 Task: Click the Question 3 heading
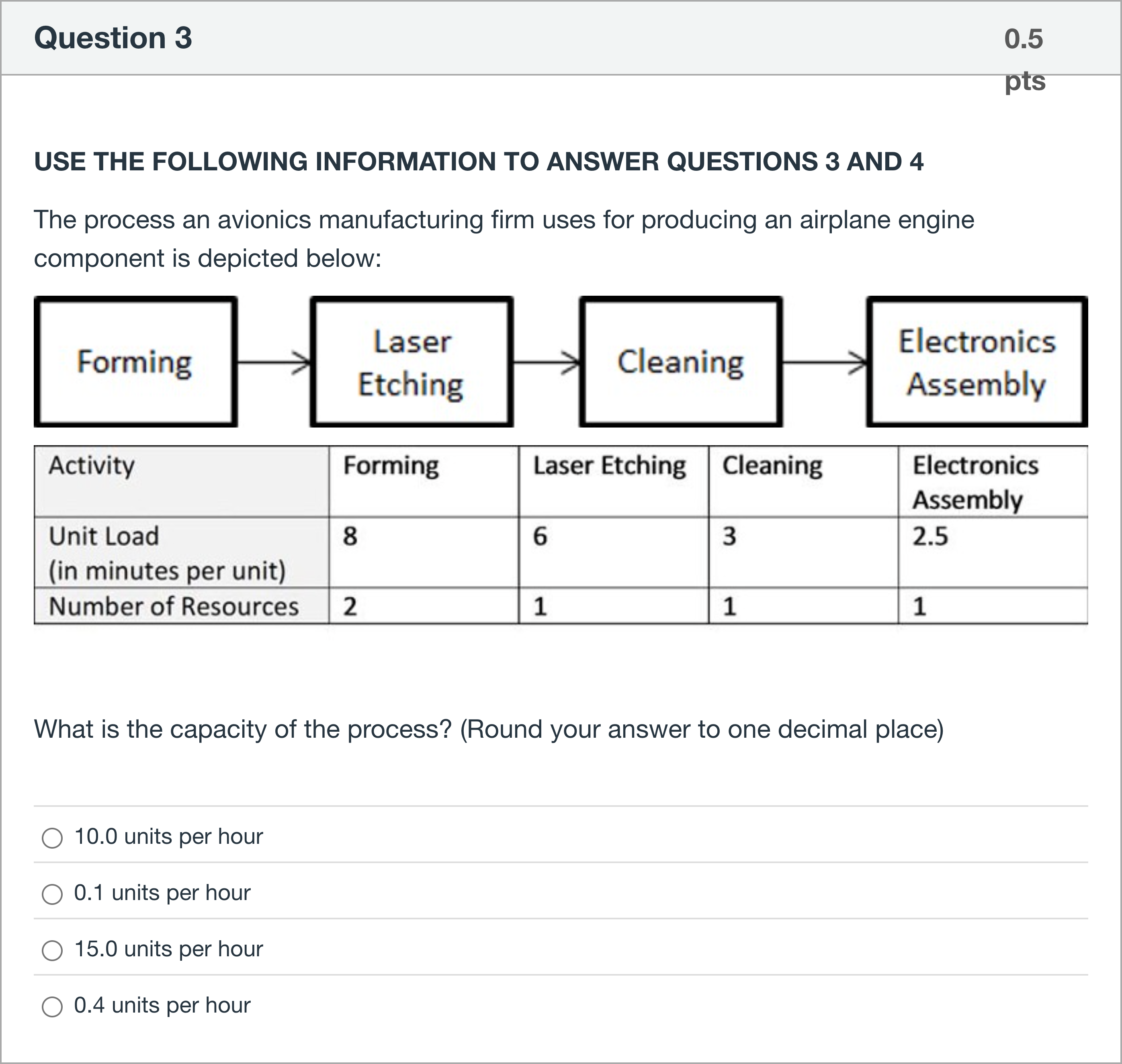pos(113,38)
